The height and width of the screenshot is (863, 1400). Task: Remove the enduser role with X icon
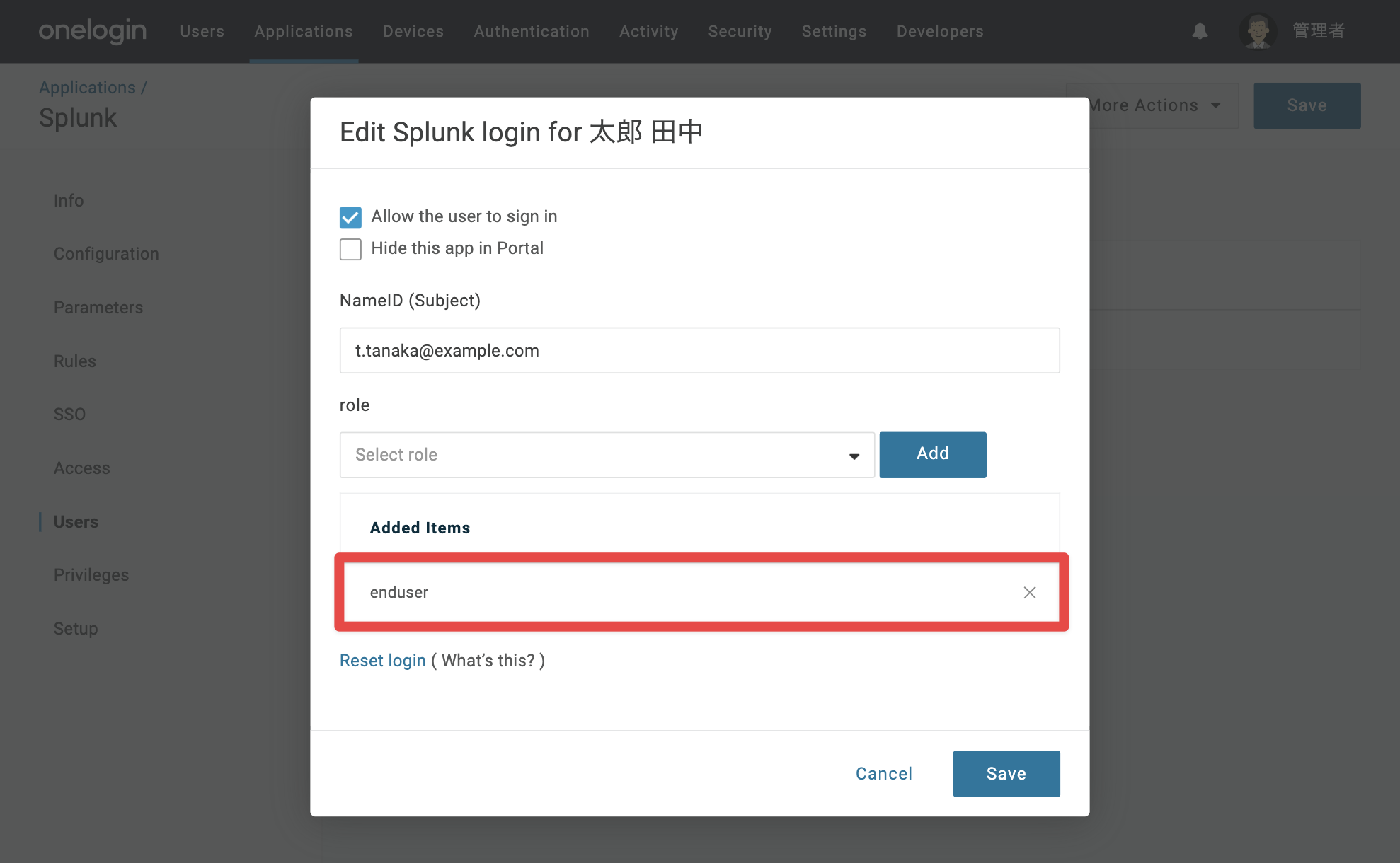[x=1030, y=593]
